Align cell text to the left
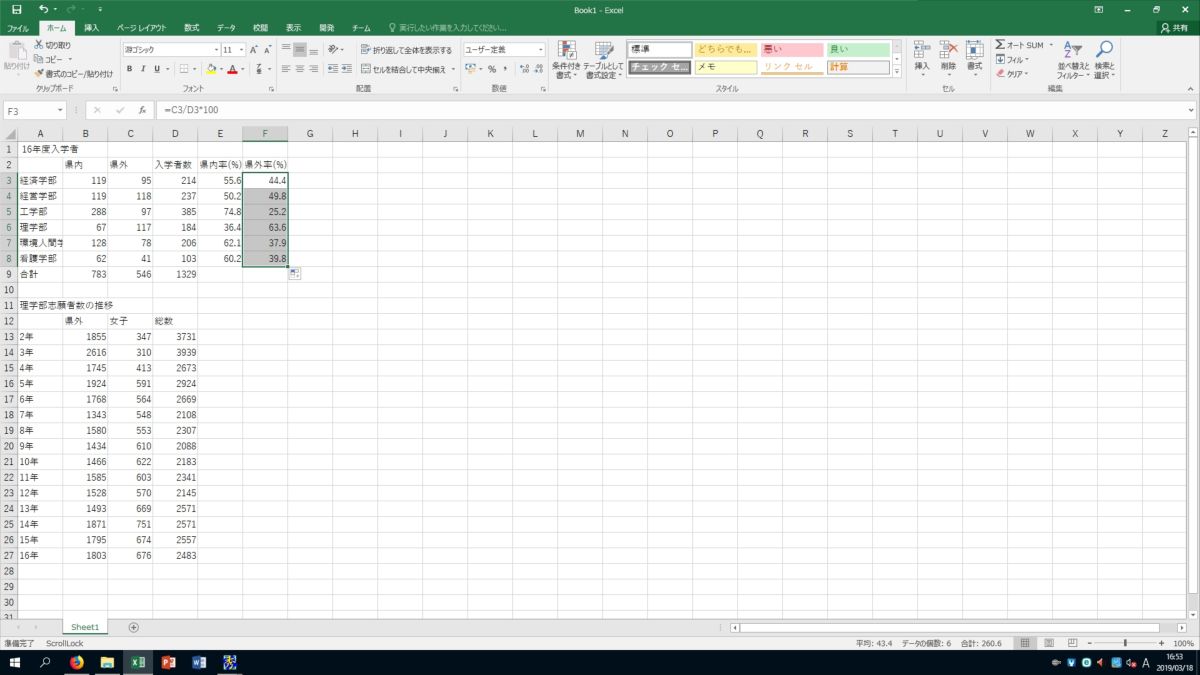Image resolution: width=1200 pixels, height=675 pixels. 286,69
